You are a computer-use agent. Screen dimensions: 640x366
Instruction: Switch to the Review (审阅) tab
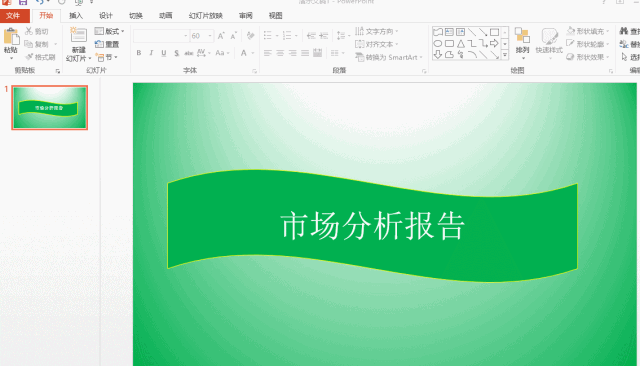click(246, 16)
